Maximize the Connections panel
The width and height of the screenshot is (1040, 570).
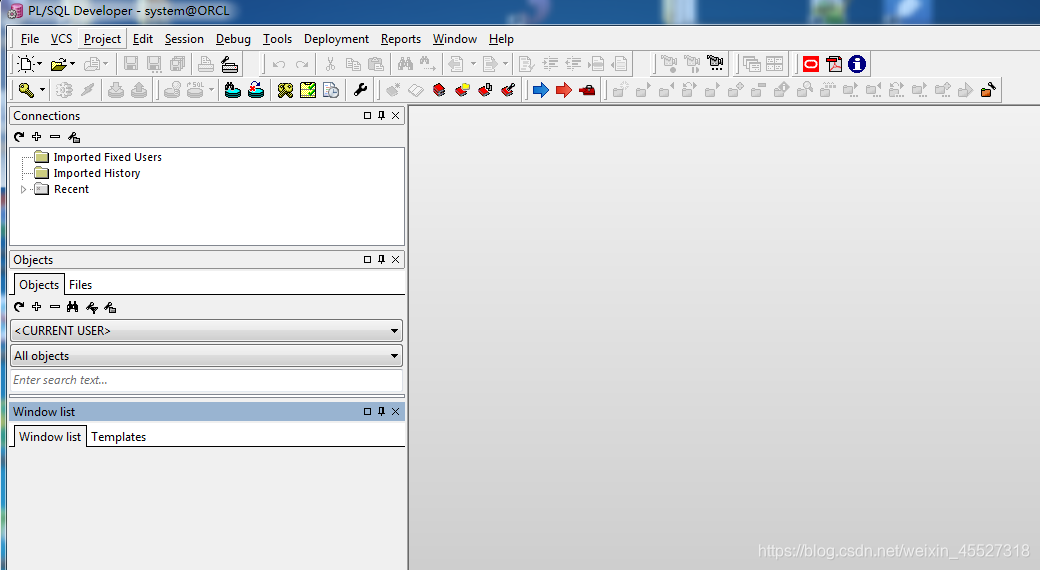tap(367, 115)
